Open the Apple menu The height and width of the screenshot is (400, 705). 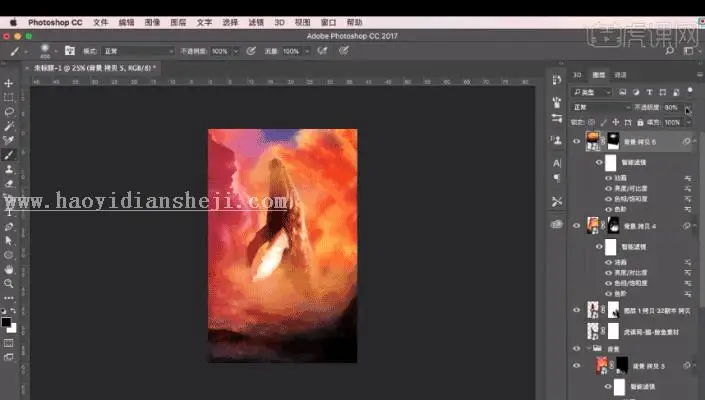[13, 22]
